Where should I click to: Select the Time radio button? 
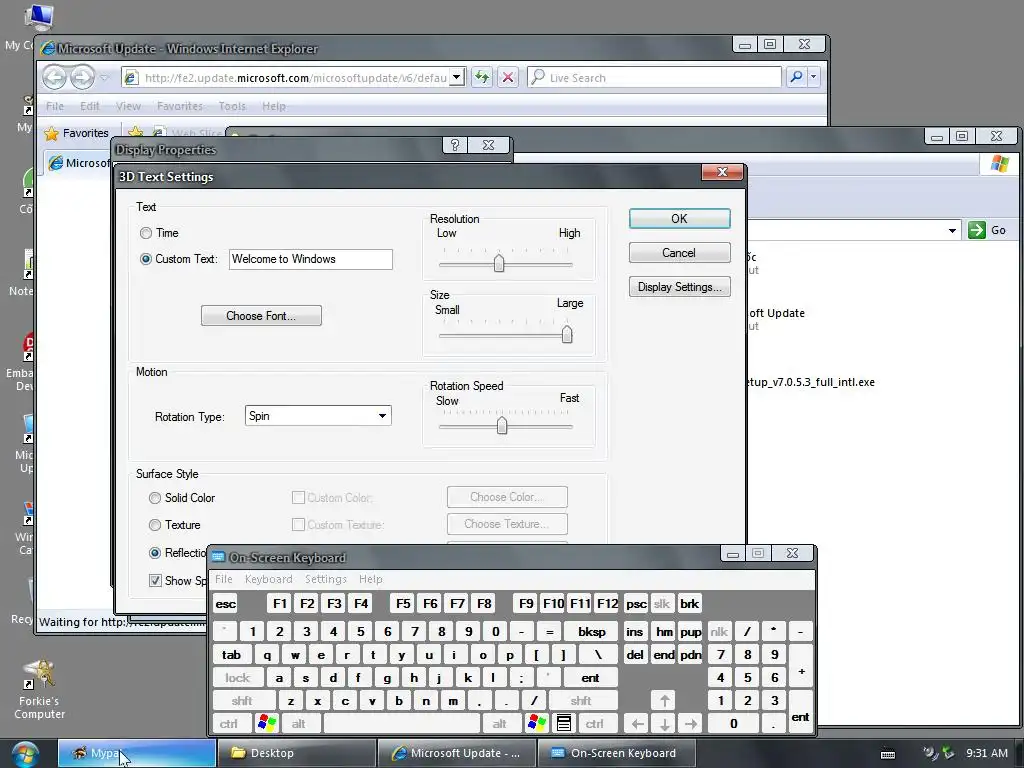point(146,233)
